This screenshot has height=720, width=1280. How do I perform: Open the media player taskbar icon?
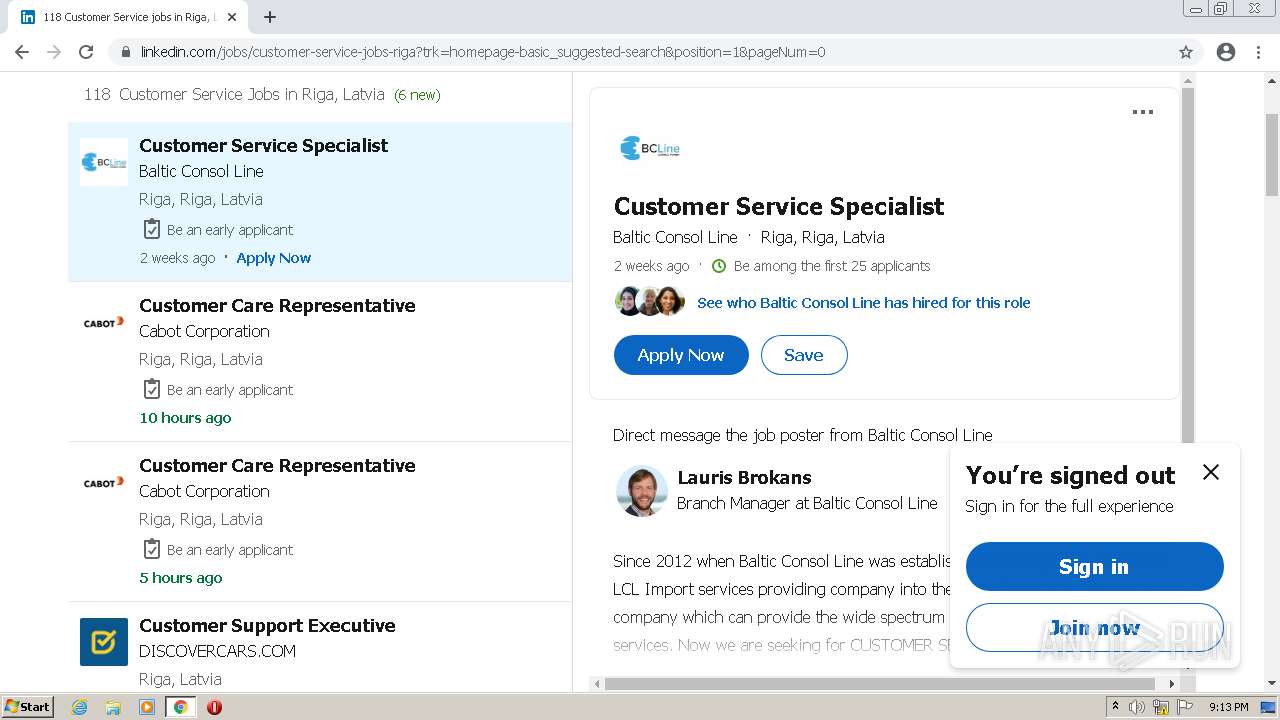click(x=146, y=707)
